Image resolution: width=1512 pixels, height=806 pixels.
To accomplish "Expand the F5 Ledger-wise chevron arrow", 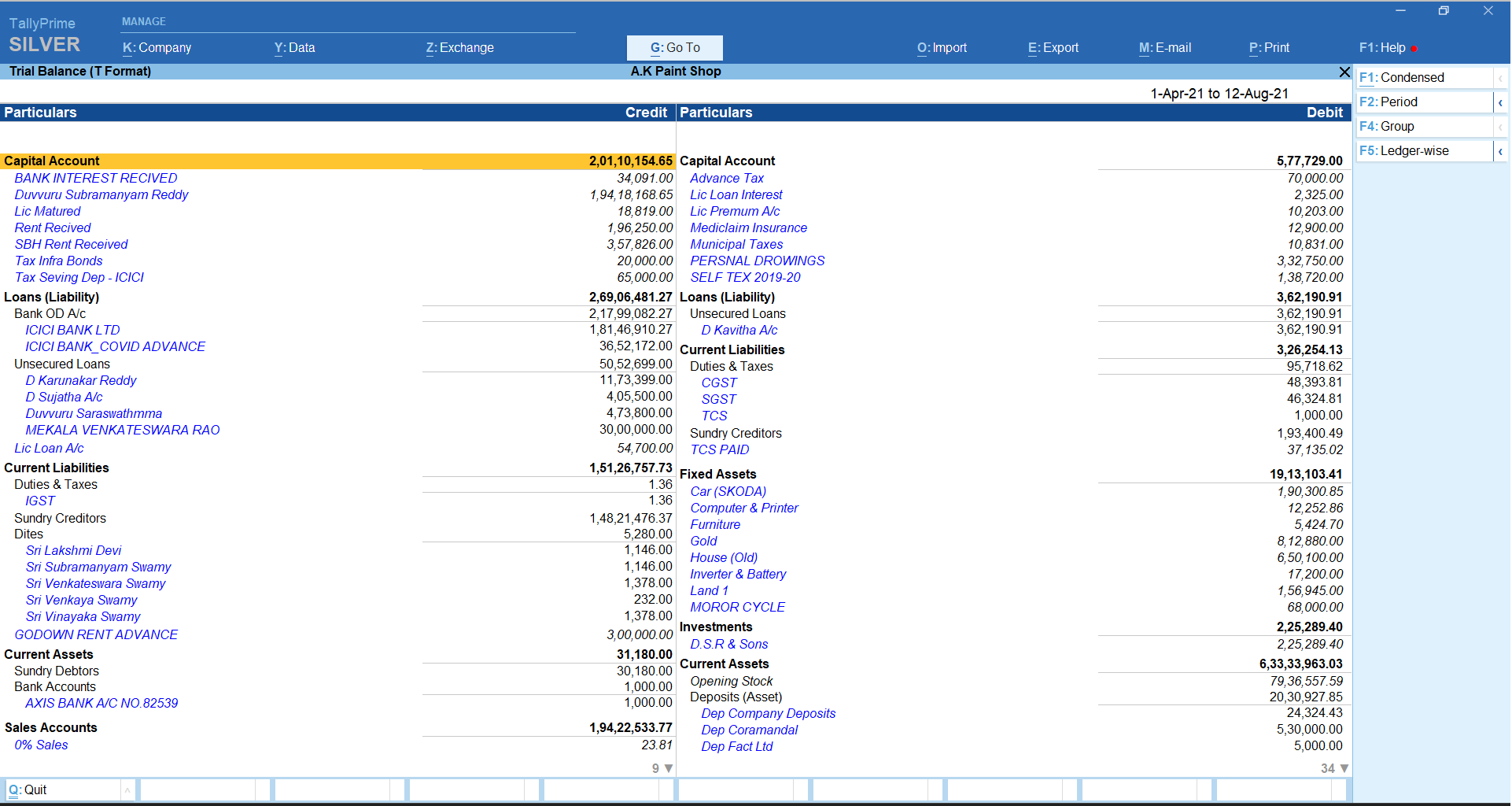I will click(x=1500, y=151).
